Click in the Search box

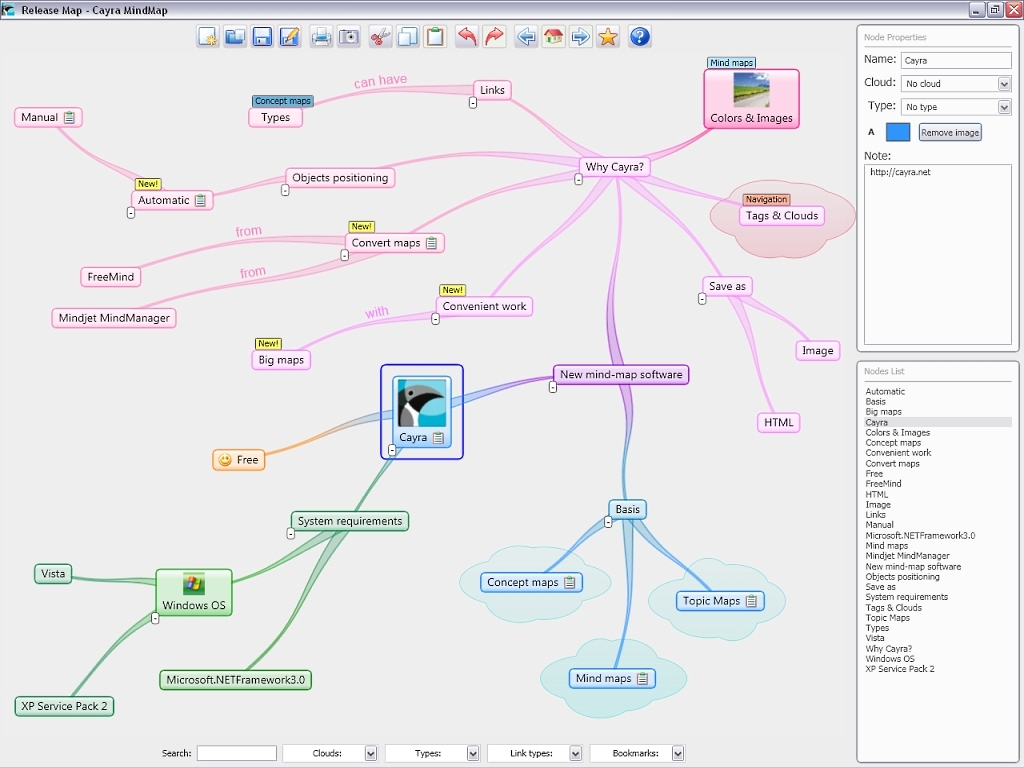point(236,753)
